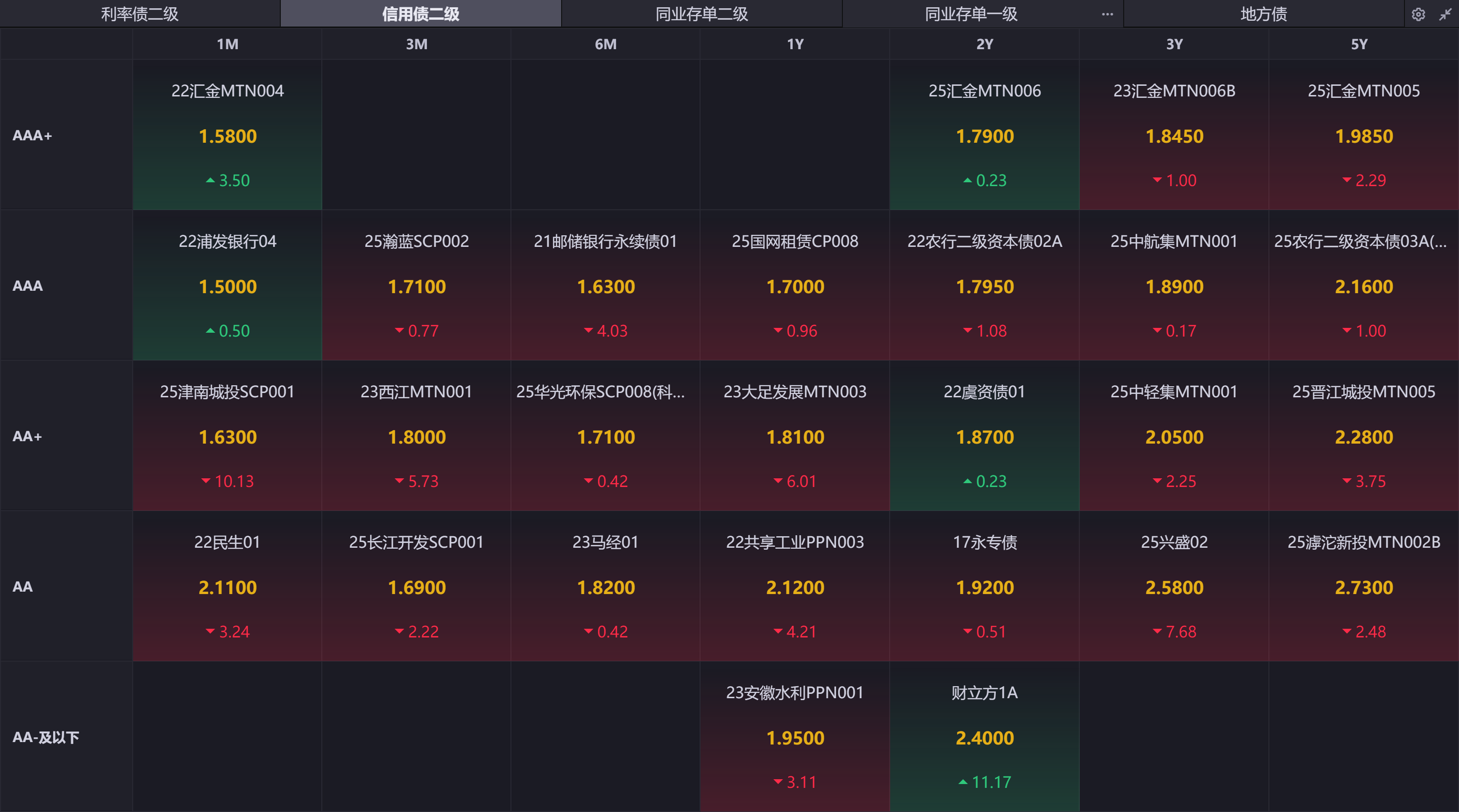Click the 1Y column header
The width and height of the screenshot is (1459, 812).
click(x=795, y=44)
